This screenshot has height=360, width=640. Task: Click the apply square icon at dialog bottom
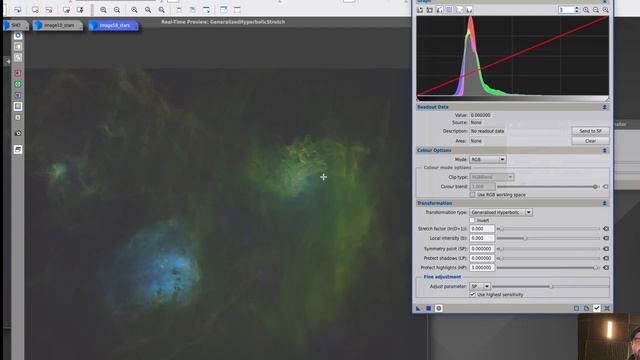pyautogui.click(x=429, y=308)
